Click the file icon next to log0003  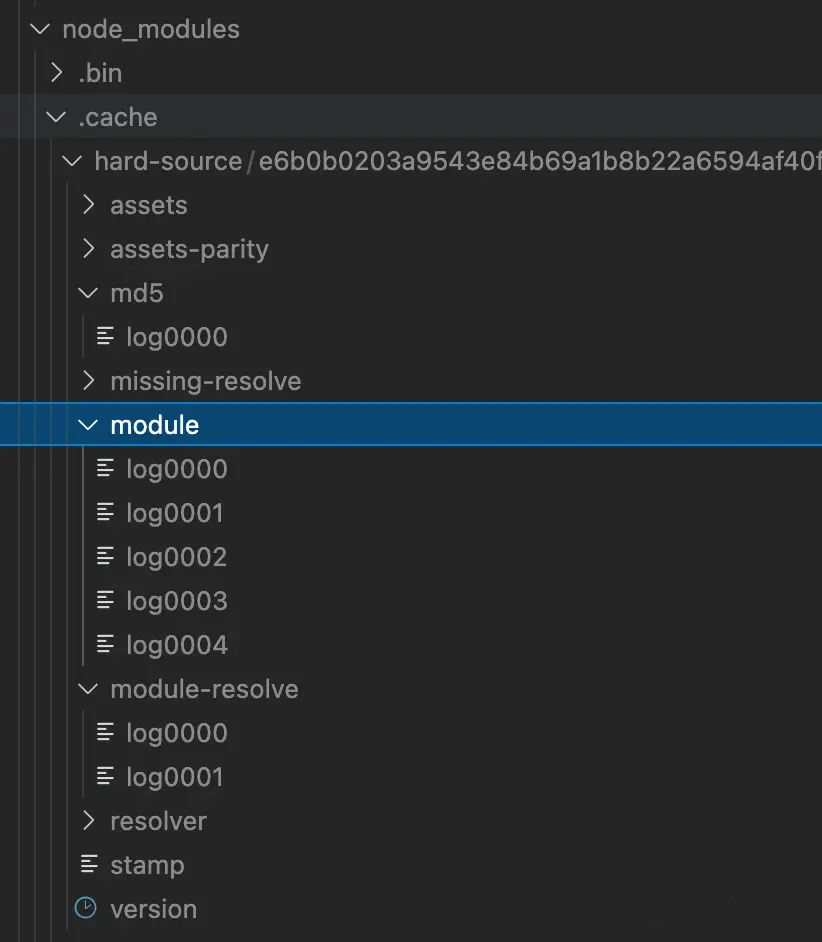click(x=106, y=600)
